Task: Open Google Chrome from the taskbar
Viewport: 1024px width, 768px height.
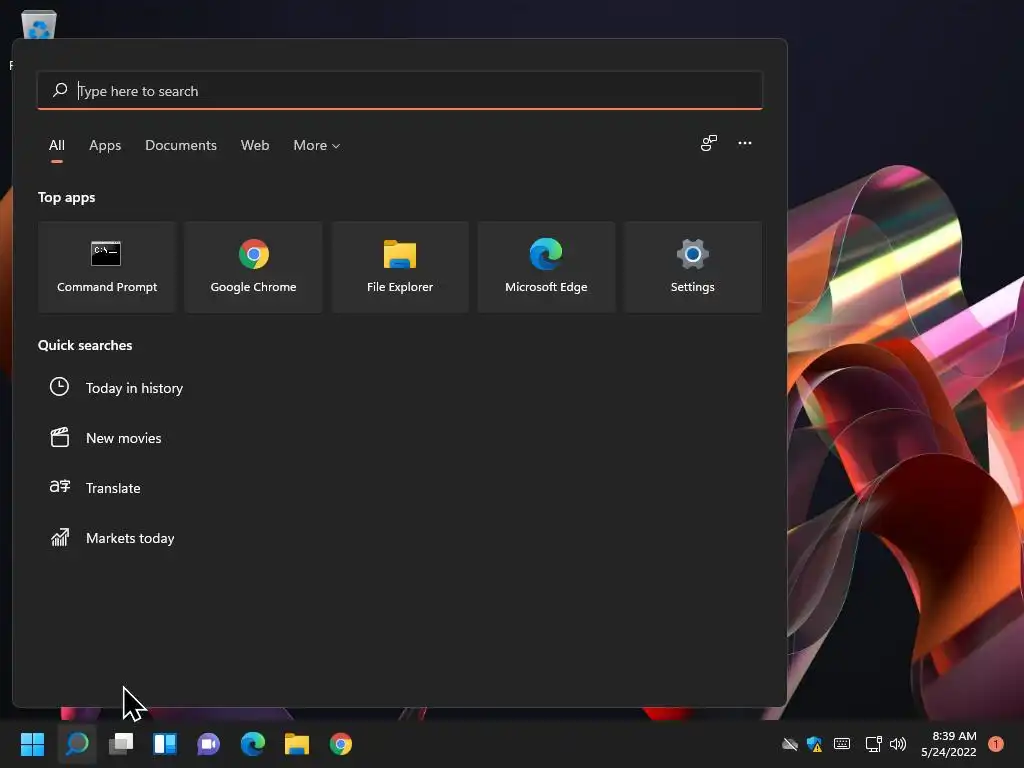Action: coord(340,744)
